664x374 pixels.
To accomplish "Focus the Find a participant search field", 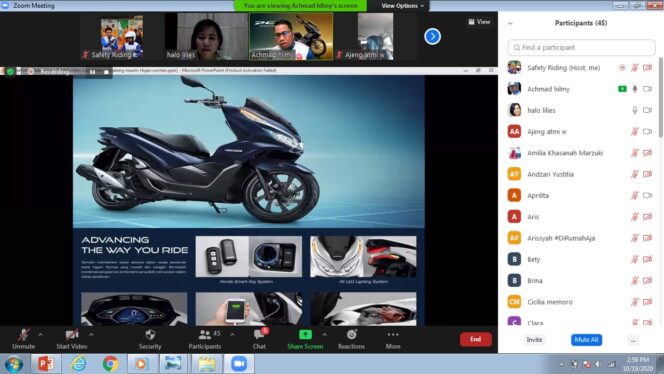I will pos(581,47).
